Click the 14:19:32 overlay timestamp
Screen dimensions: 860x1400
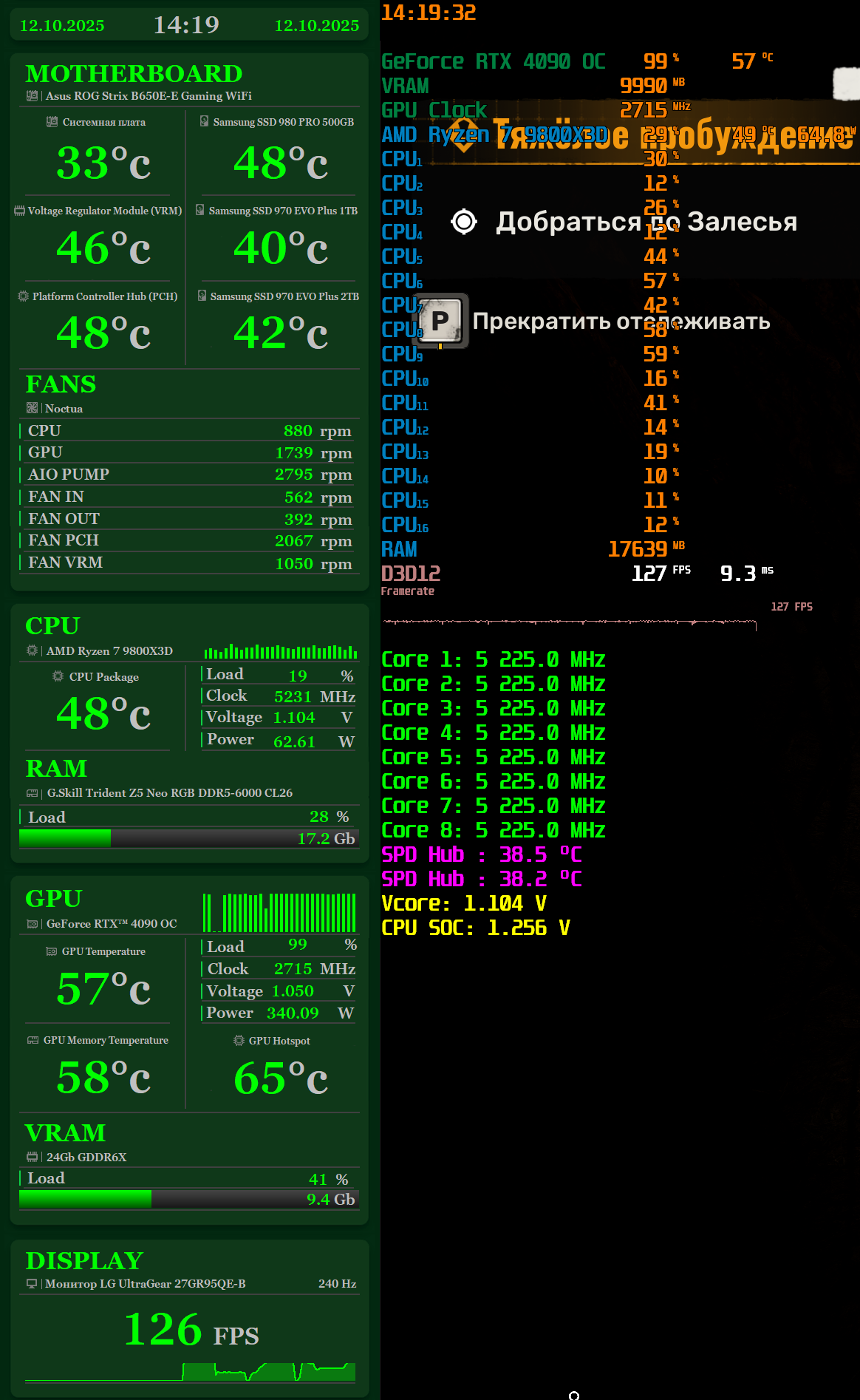tap(429, 13)
